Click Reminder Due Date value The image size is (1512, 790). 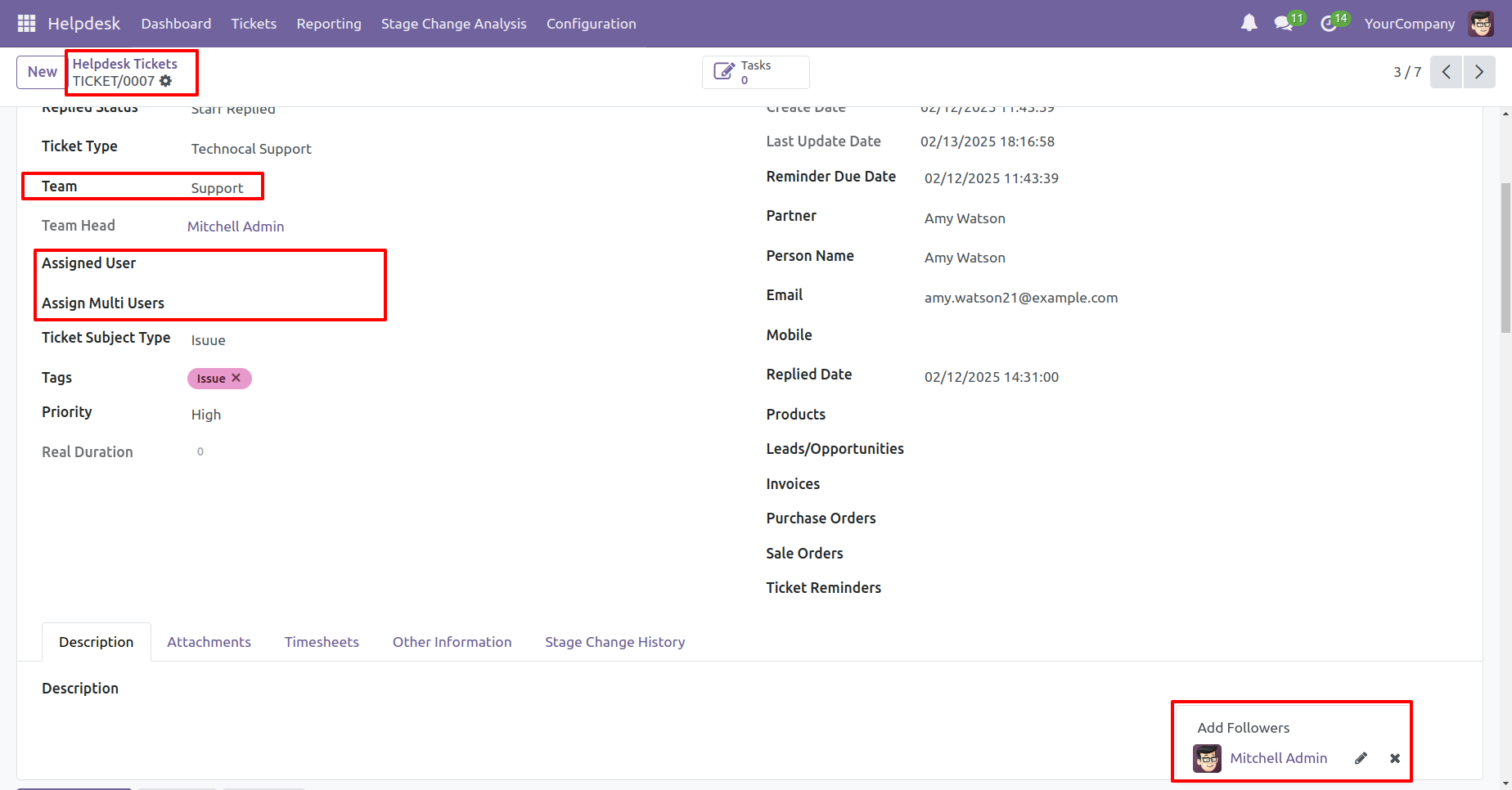pyautogui.click(x=992, y=178)
